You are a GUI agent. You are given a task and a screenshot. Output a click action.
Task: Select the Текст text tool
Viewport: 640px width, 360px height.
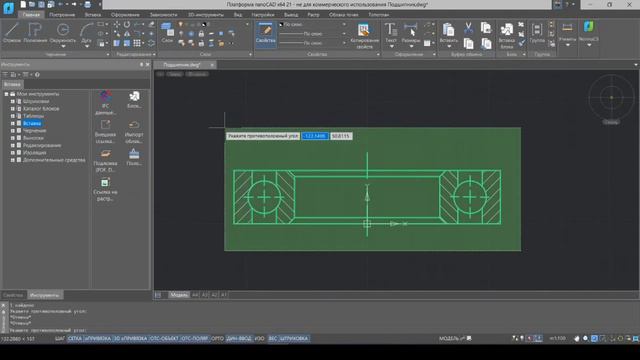tap(391, 33)
